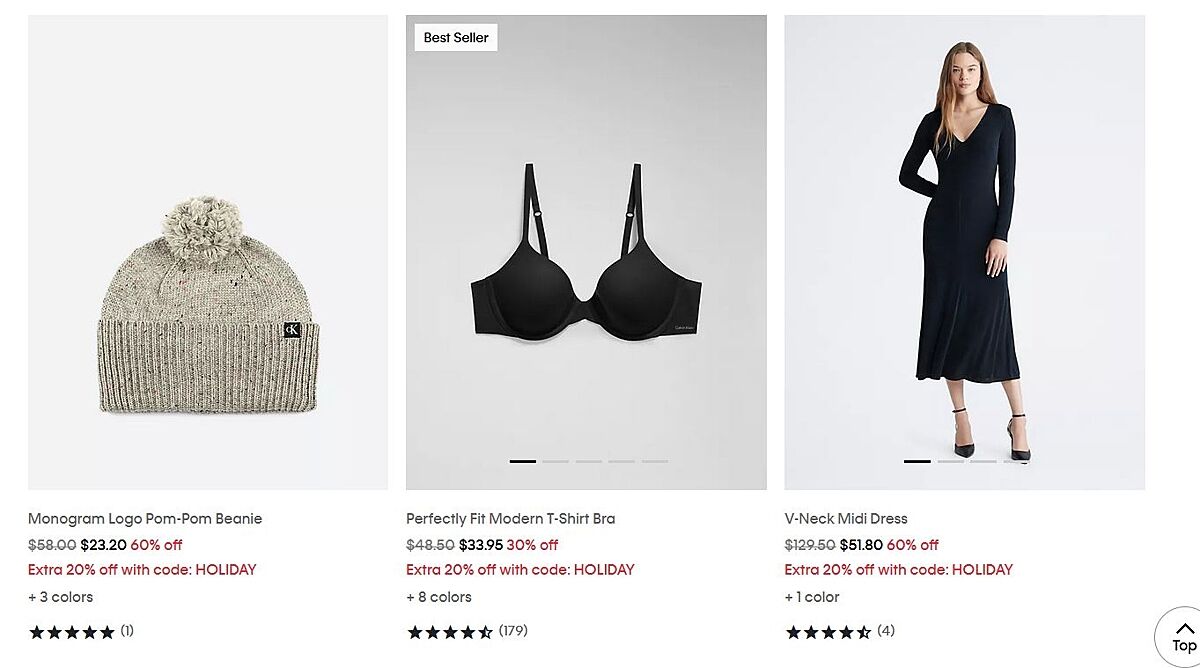This screenshot has width=1200, height=668.
Task: Click the beanie's five-star rating
Action: 72,632
